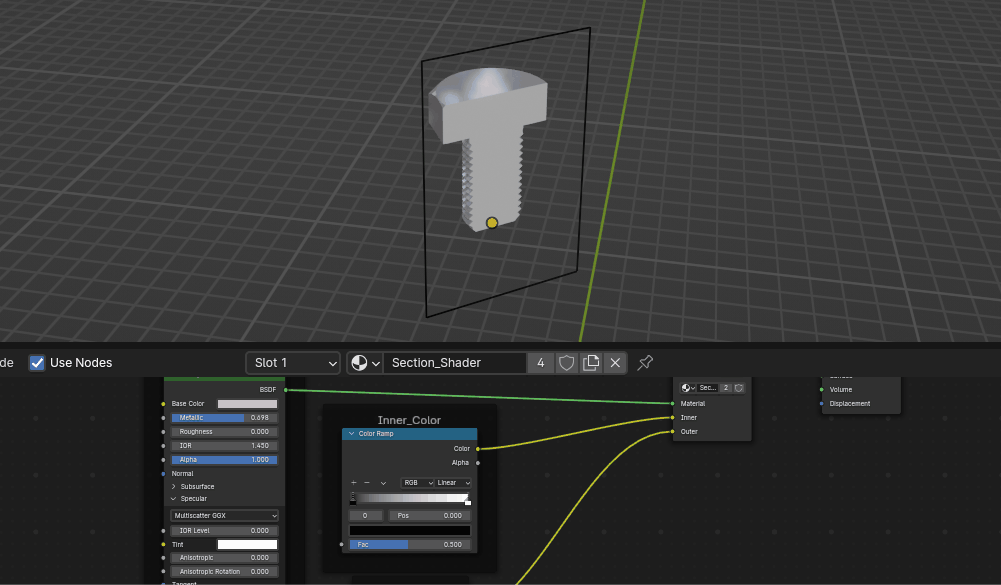Click the Color Ramp Color output socket
Viewport: 1001px width, 585px height.
[x=478, y=449]
